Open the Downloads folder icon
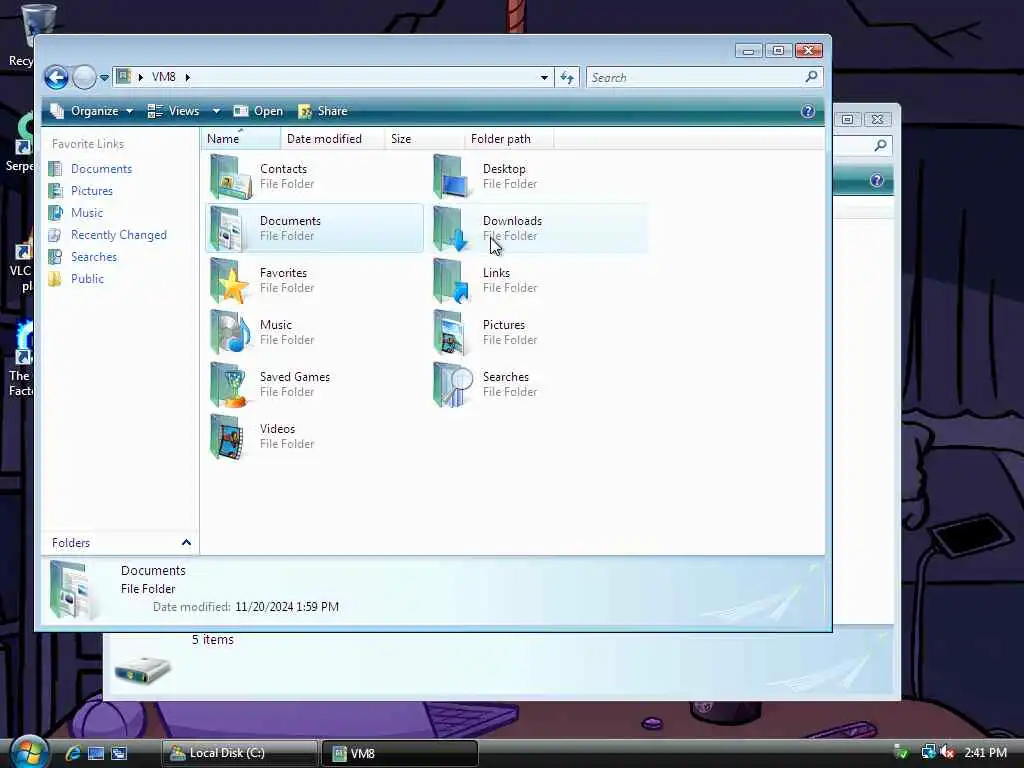1024x768 pixels. [x=452, y=229]
